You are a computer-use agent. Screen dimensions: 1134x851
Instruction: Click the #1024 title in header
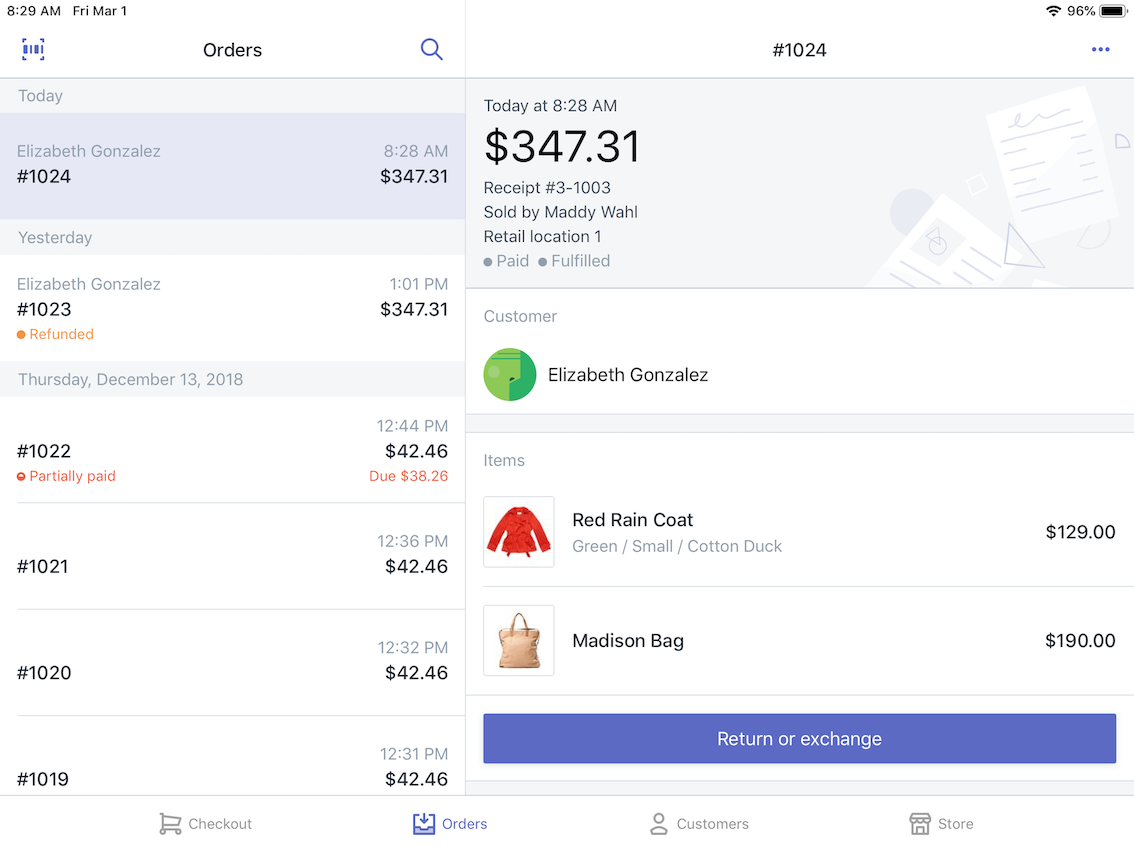[799, 50]
